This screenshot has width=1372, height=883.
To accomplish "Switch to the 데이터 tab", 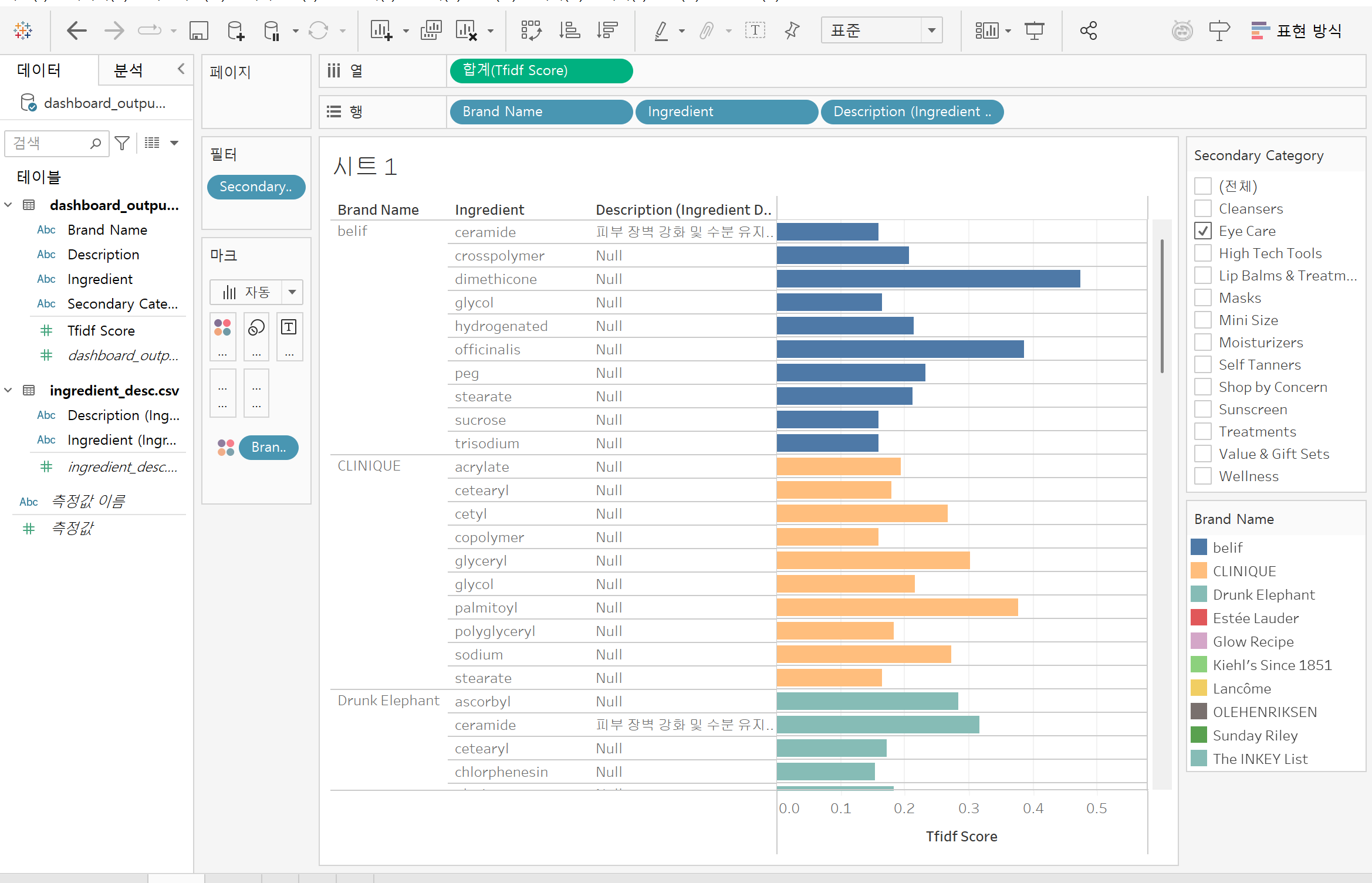I will tap(39, 71).
